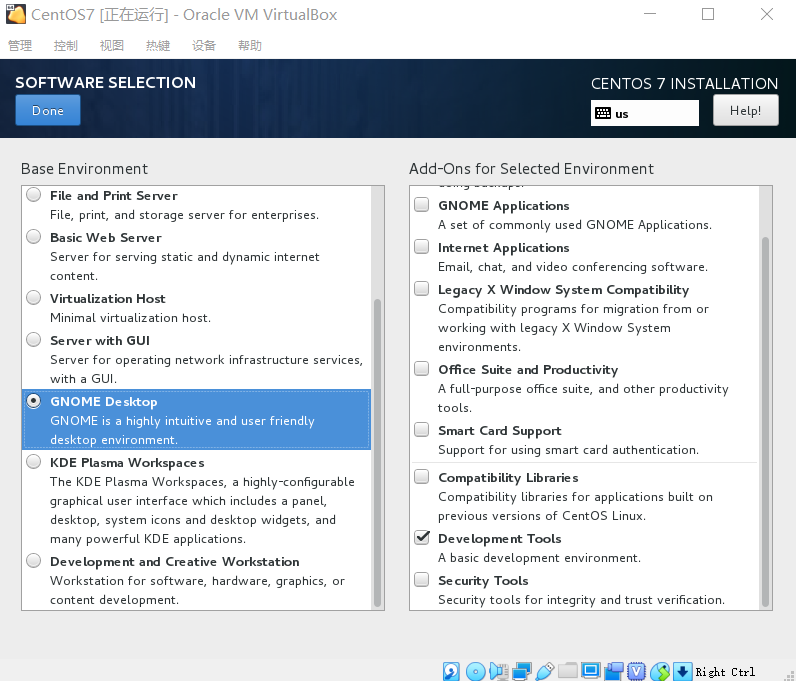Click the mouse integration status icon
Screen dimensions: 796x681
tap(660, 671)
